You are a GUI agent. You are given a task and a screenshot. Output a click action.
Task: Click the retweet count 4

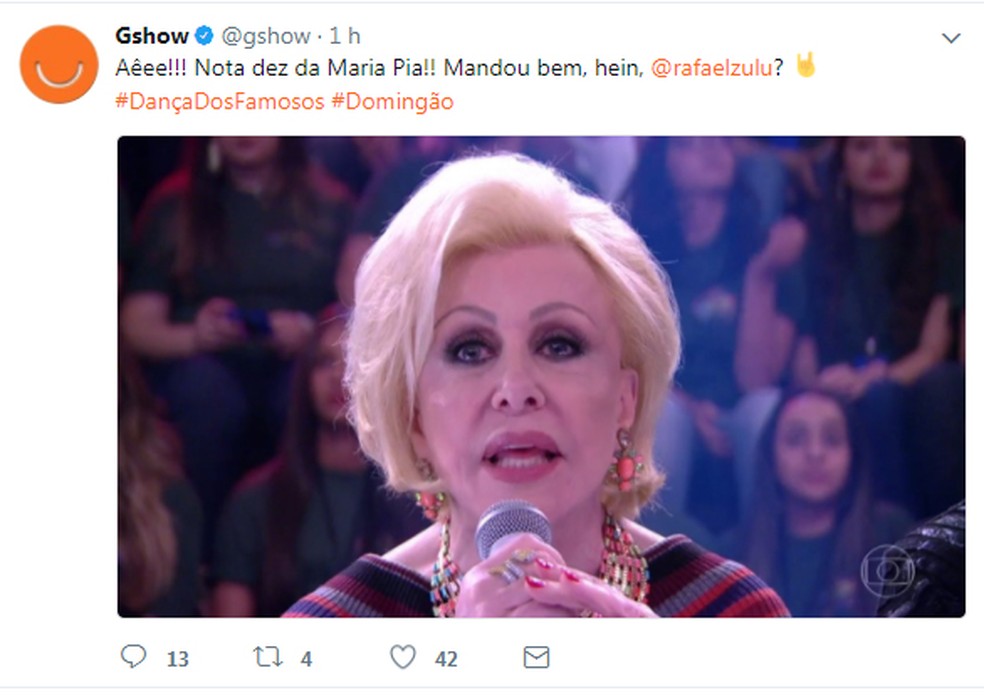click(x=306, y=659)
